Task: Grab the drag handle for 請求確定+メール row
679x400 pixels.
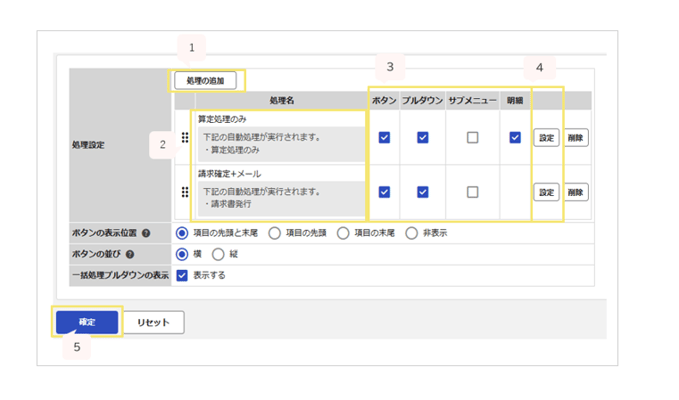Action: pyautogui.click(x=185, y=192)
